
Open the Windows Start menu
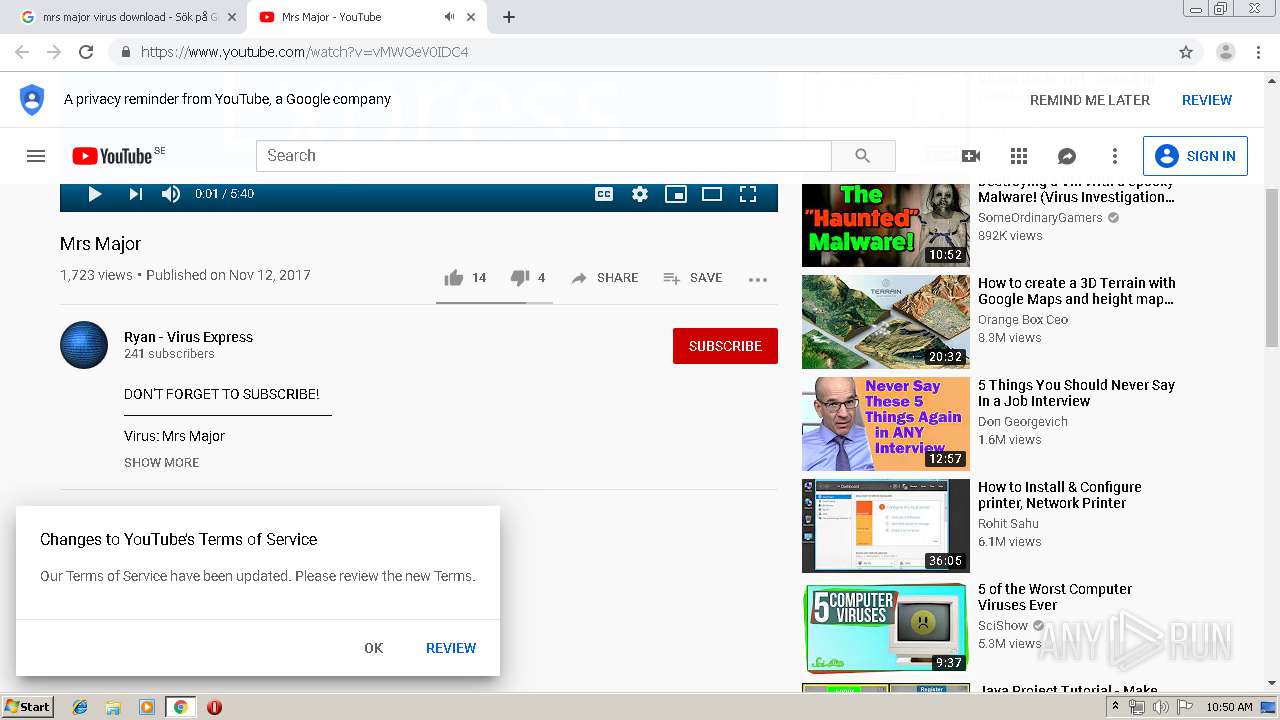[27, 706]
